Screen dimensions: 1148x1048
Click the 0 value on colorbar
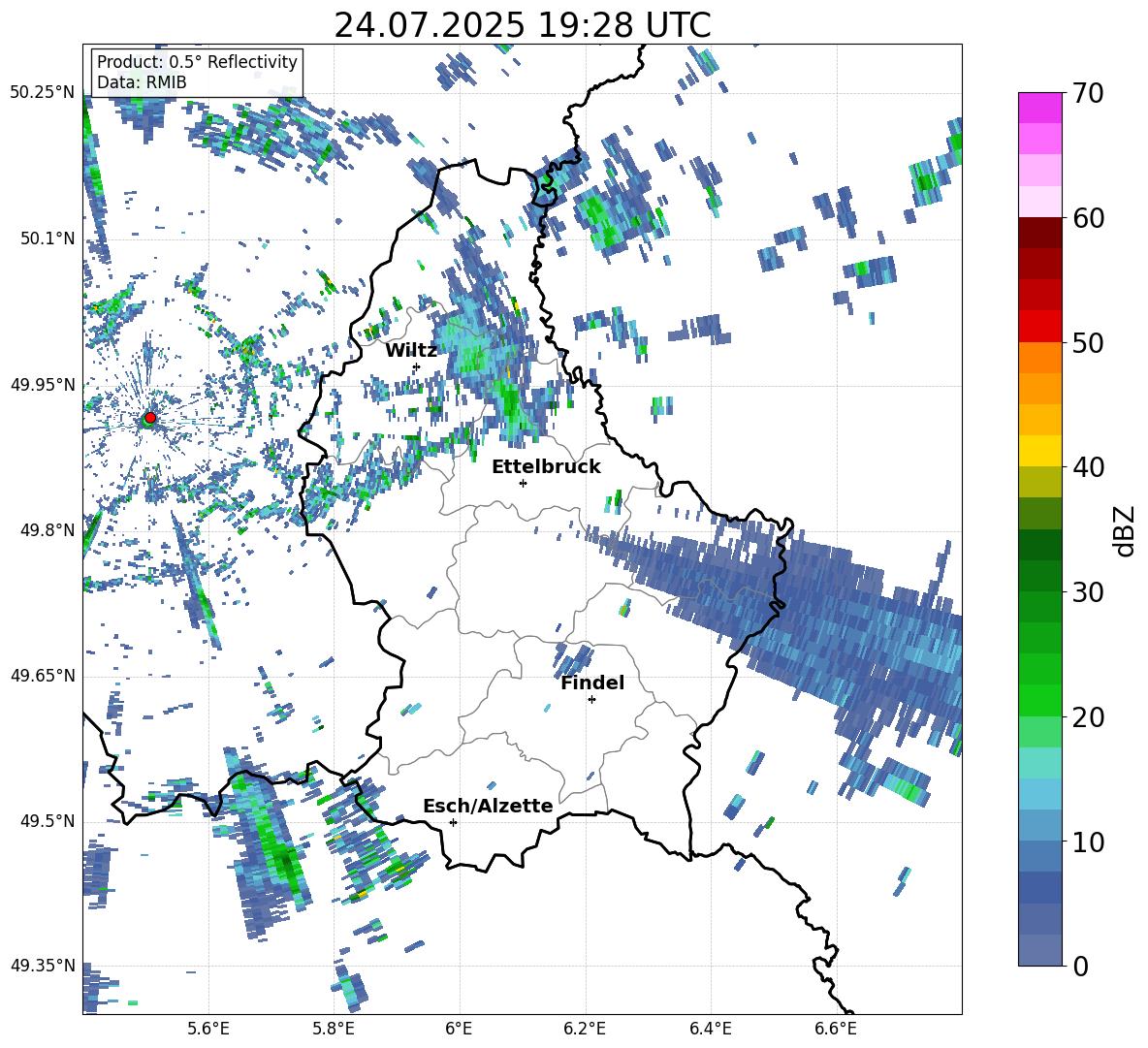tap(1080, 966)
